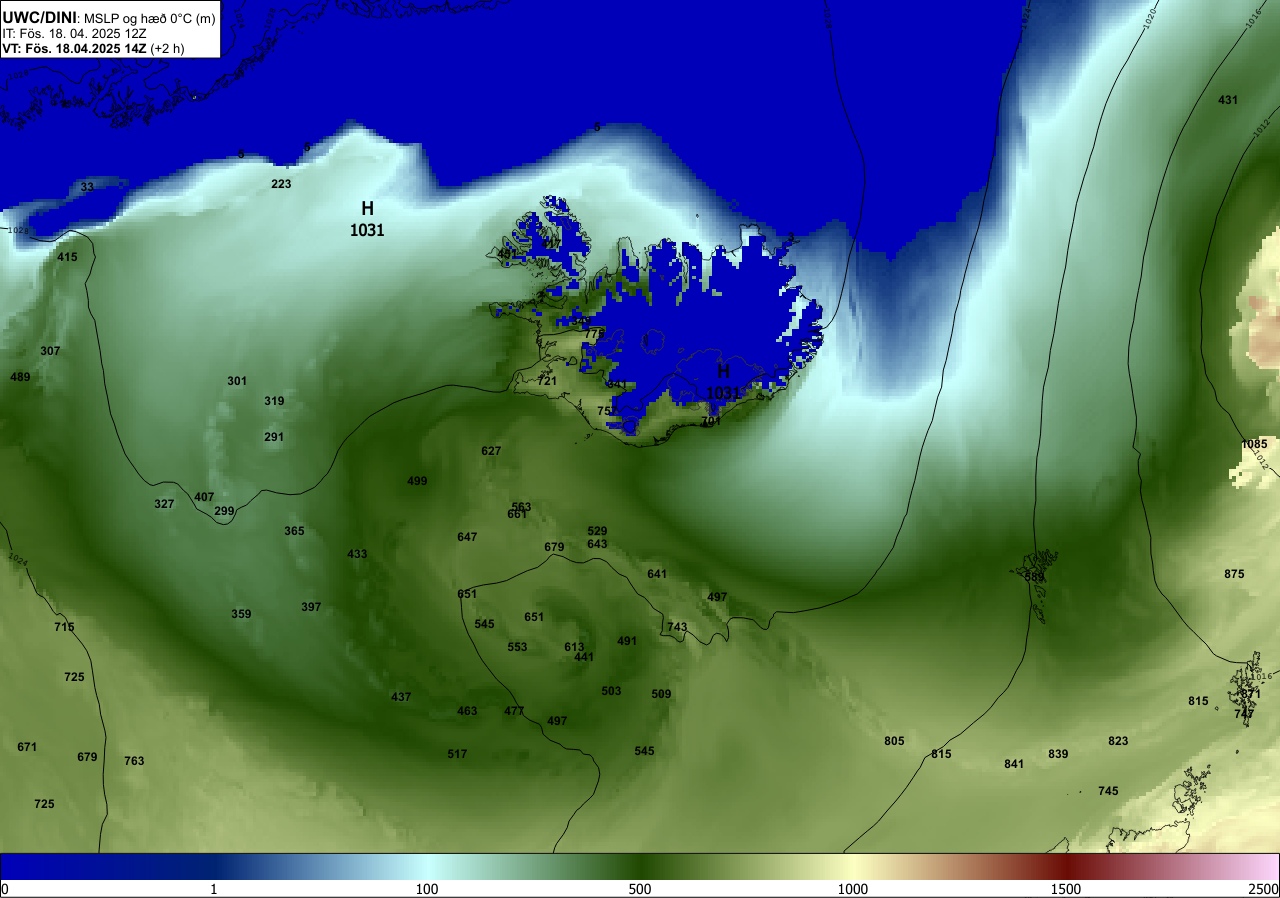Click the 365 value
This screenshot has height=898, width=1280.
click(294, 531)
